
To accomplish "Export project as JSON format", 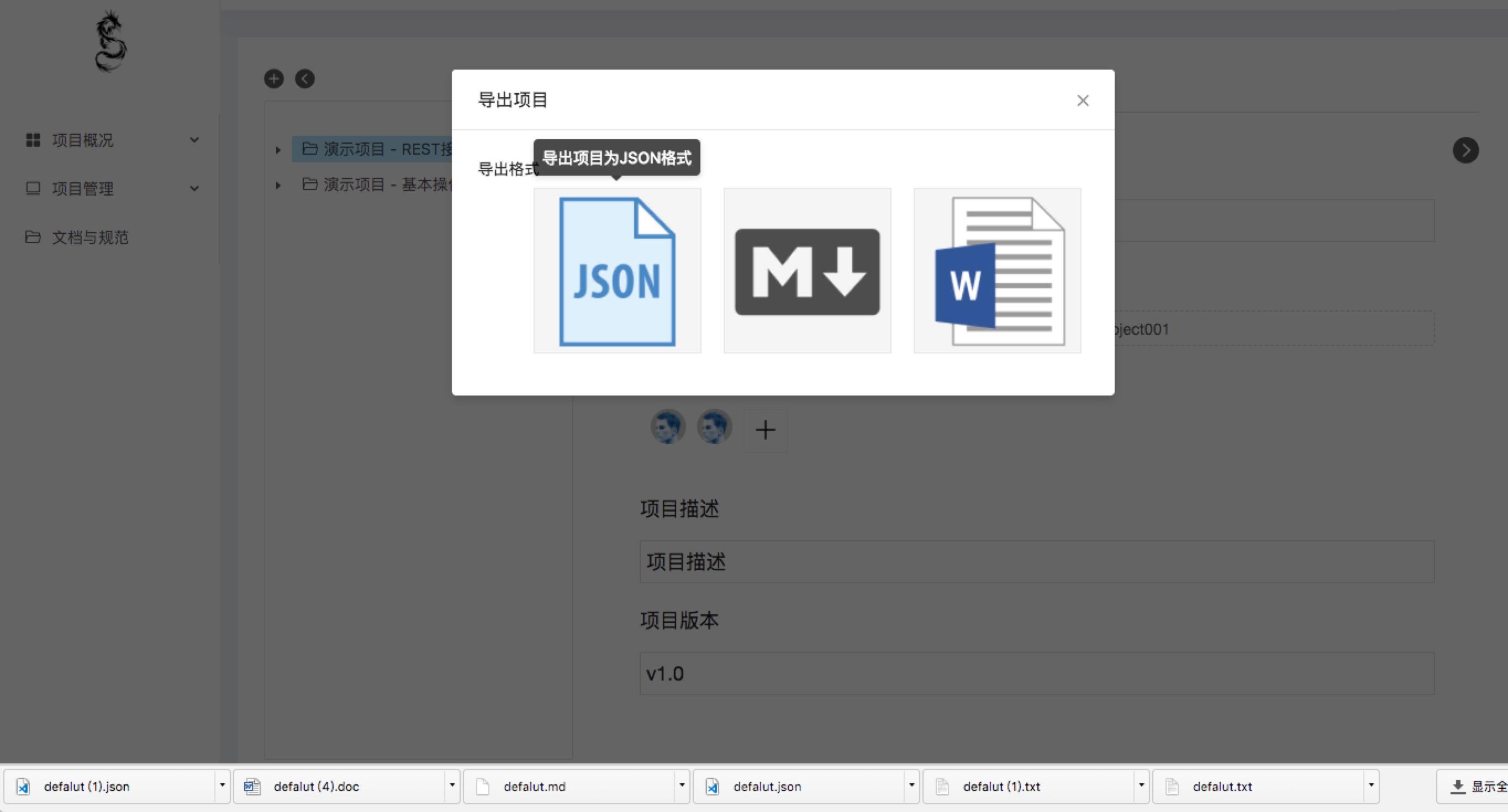I will (x=617, y=271).
